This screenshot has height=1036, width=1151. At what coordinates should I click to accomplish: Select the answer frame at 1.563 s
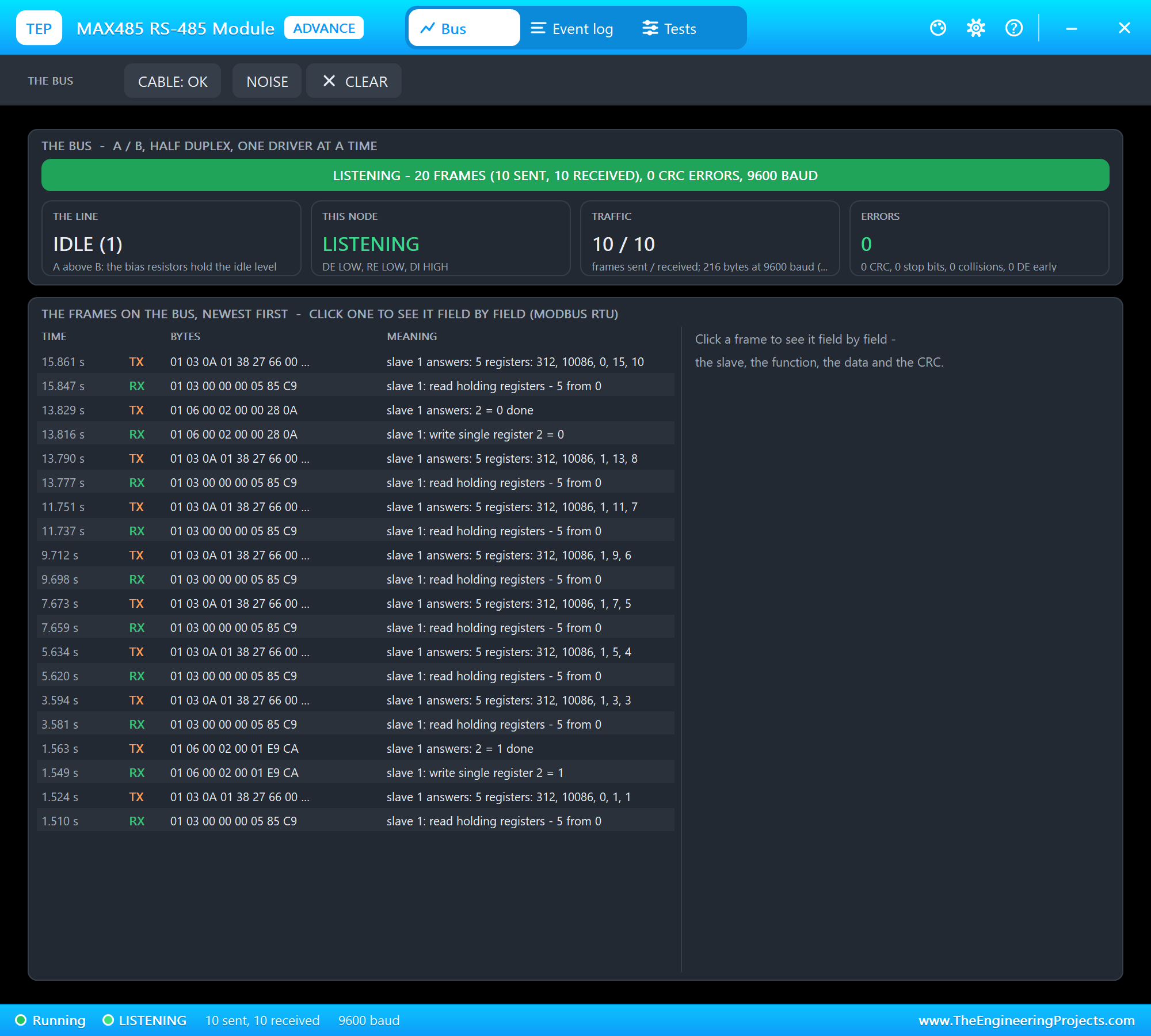point(356,749)
